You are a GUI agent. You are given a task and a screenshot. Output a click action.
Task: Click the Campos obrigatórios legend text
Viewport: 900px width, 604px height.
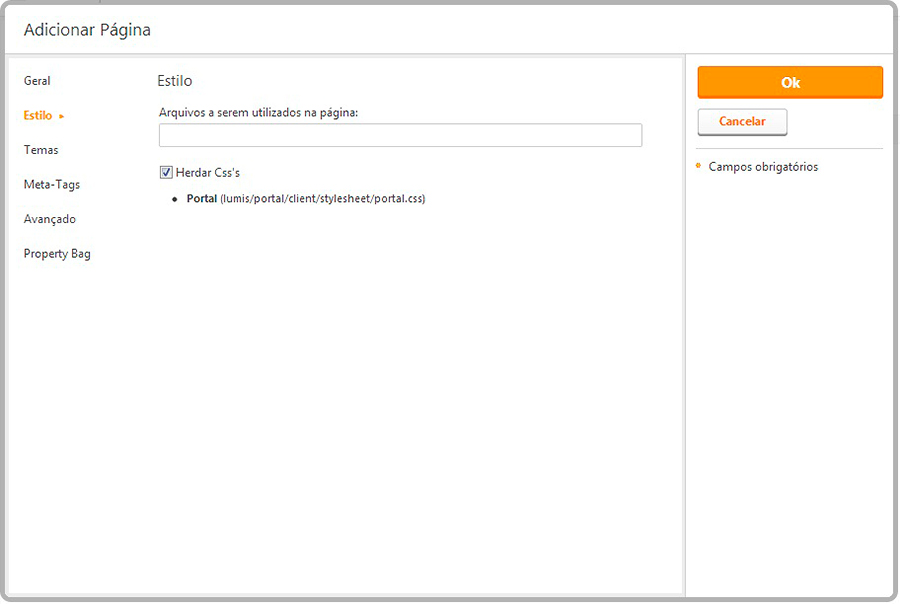point(763,167)
